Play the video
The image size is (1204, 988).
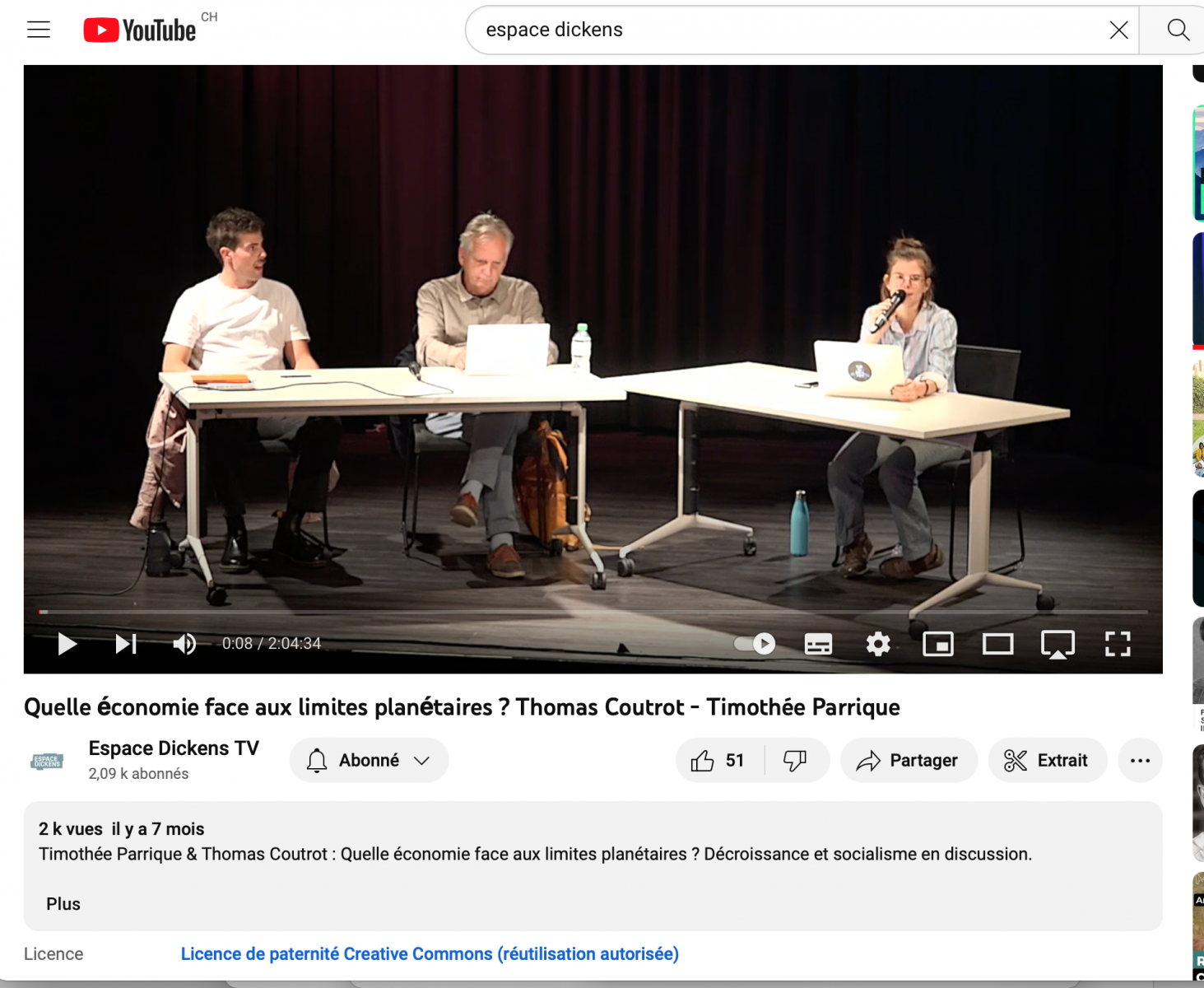[67, 644]
